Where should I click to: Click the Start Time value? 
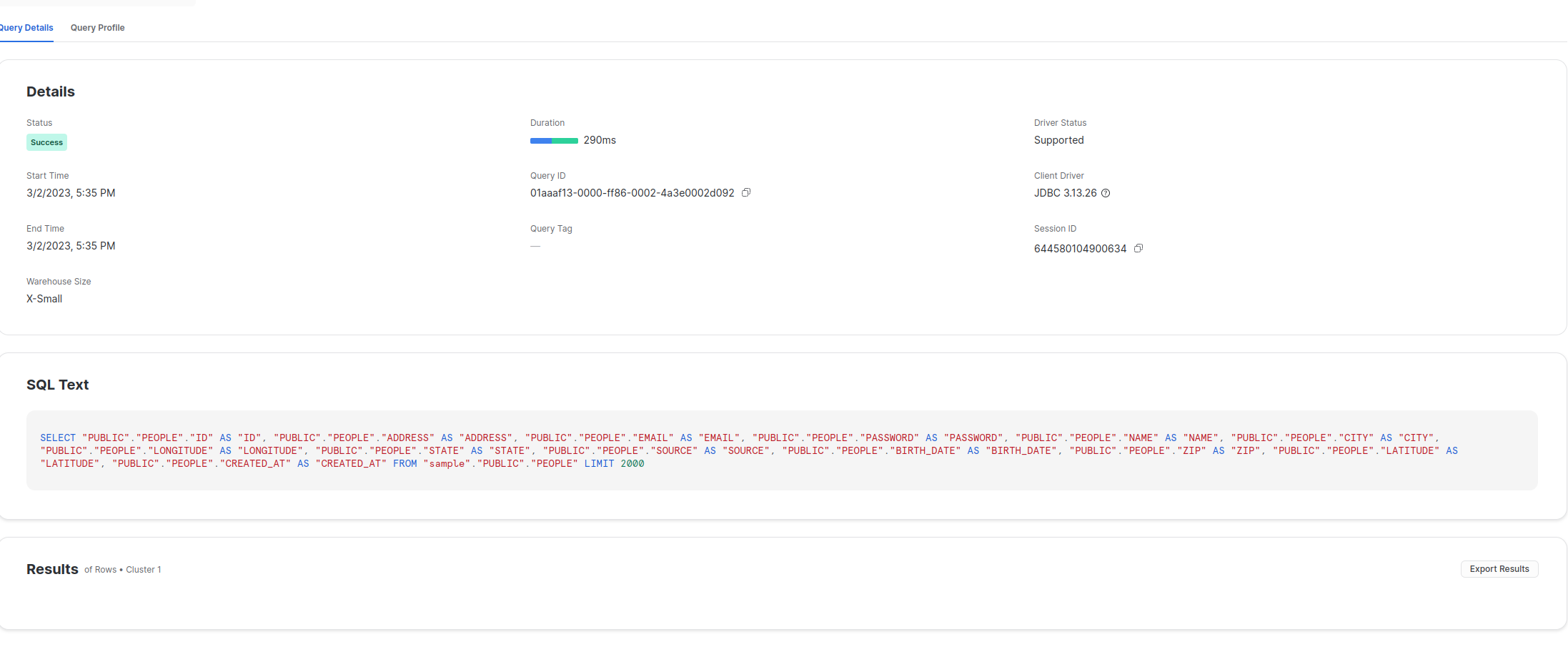(71, 192)
